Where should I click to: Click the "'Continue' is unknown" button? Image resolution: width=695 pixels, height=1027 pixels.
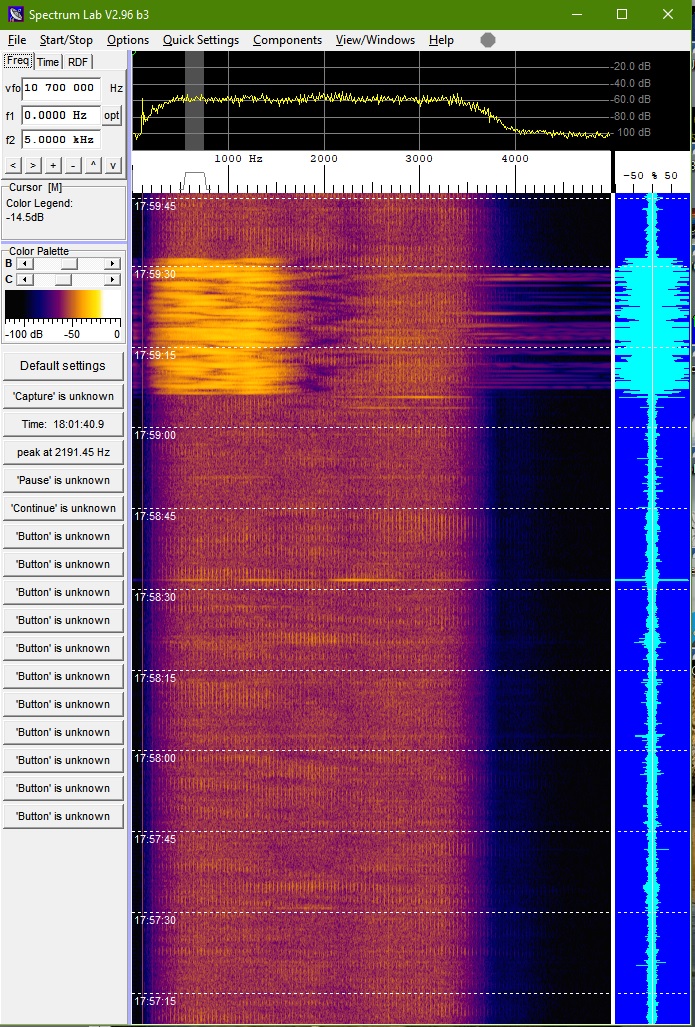click(63, 508)
